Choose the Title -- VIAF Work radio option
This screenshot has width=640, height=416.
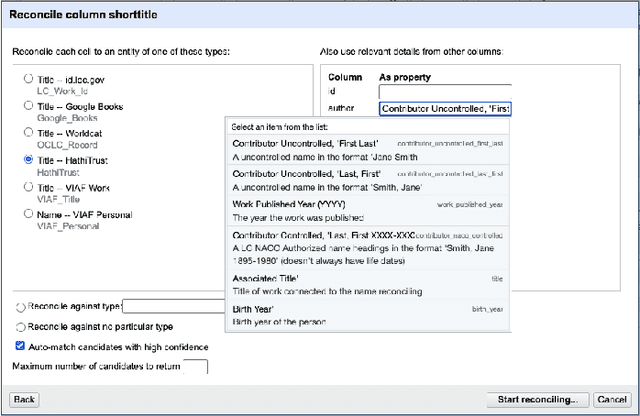point(28,187)
